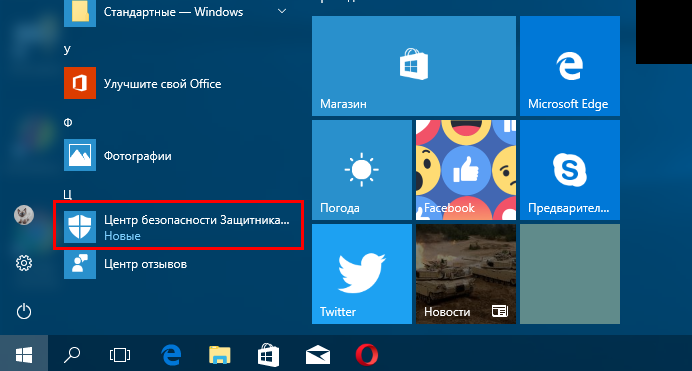The width and height of the screenshot is (692, 371).
Task: Open the Новости news tile
Action: pyautogui.click(x=466, y=274)
